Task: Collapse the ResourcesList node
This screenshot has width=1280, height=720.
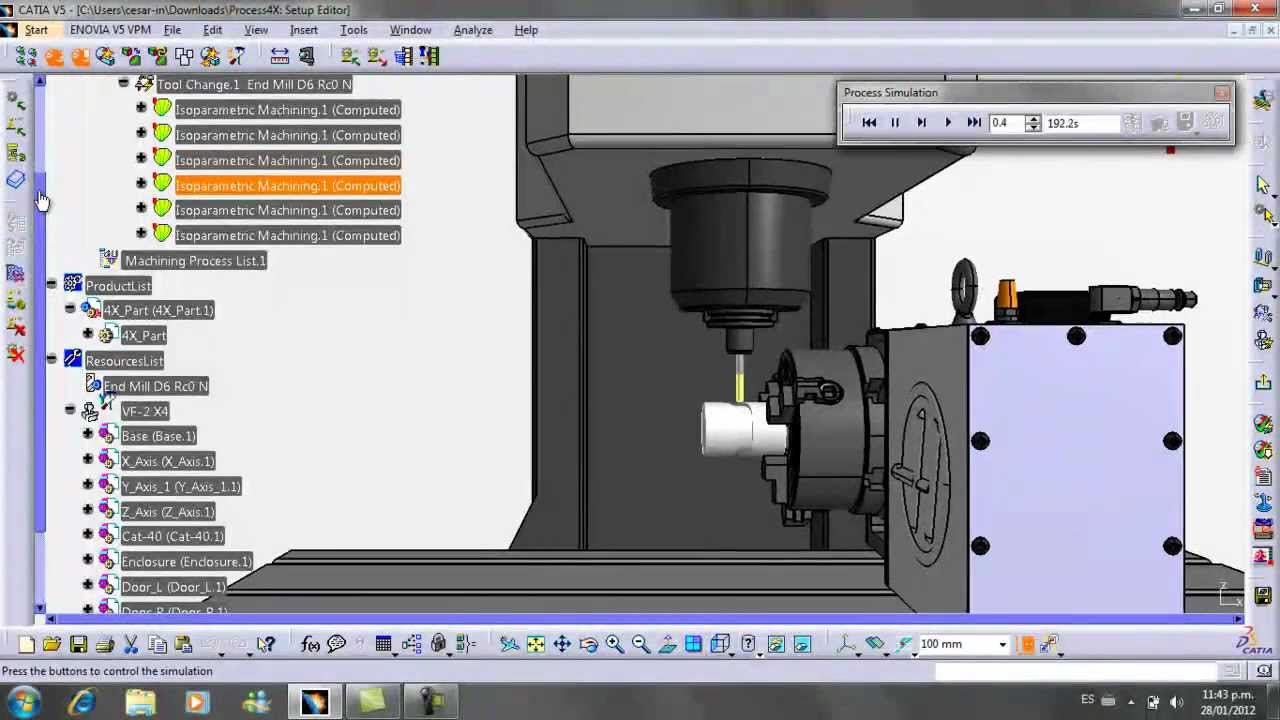Action: (x=51, y=359)
